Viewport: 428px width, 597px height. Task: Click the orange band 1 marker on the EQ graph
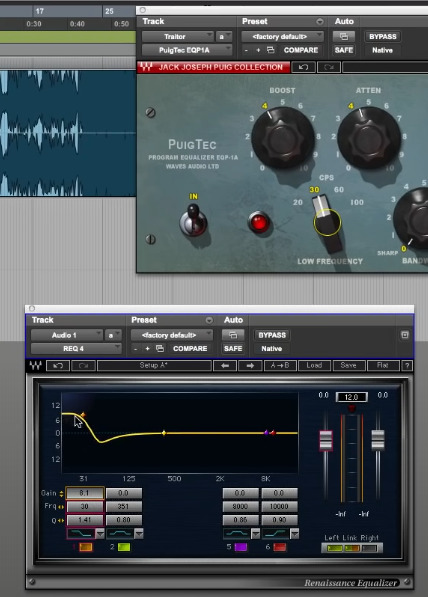coord(83,415)
